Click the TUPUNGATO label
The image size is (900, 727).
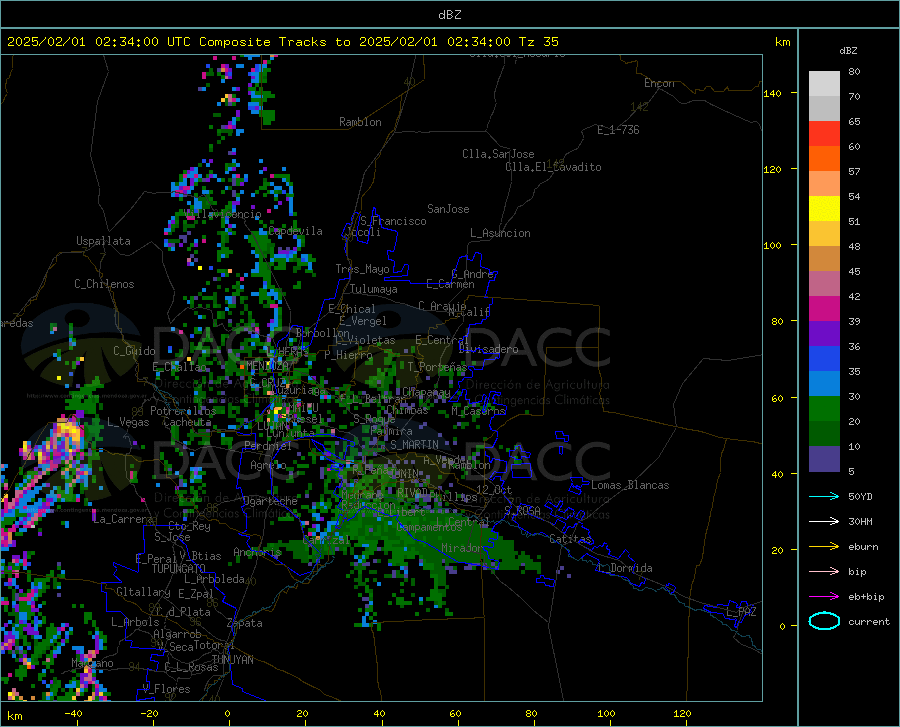179,569
